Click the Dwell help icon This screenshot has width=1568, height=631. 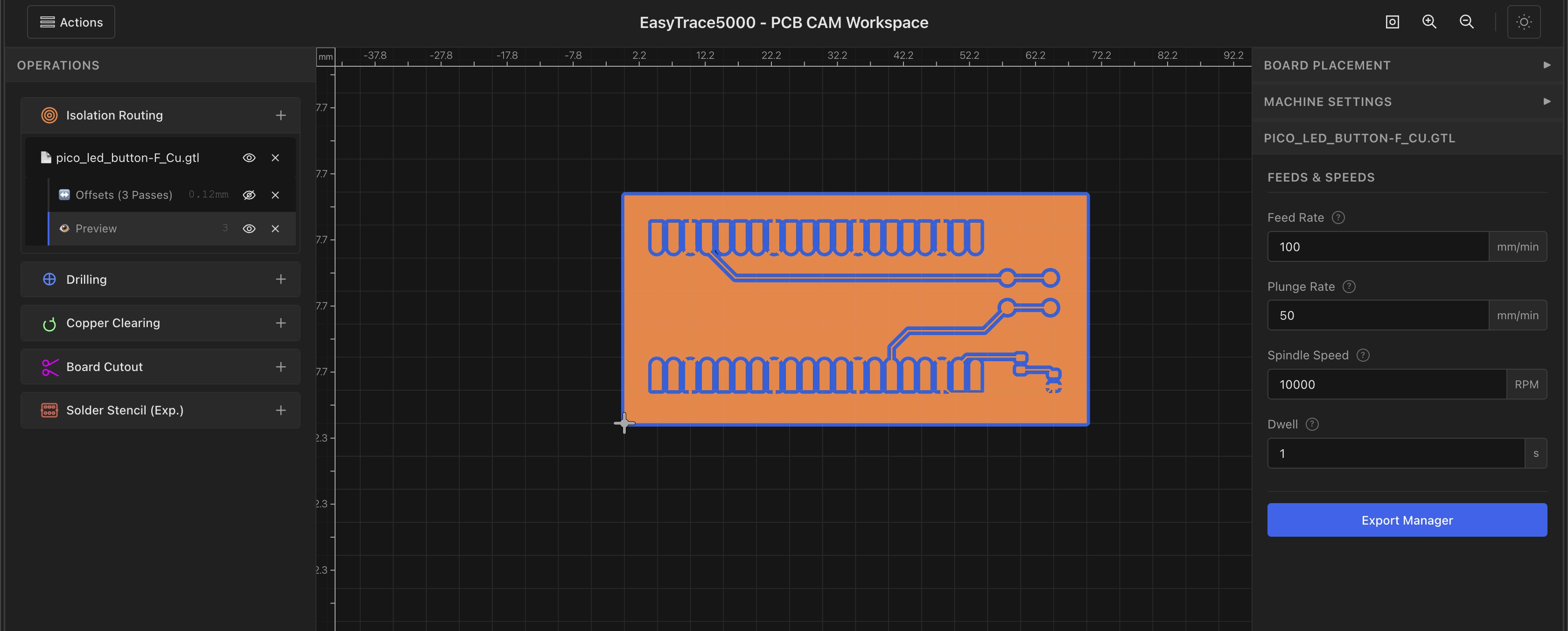[x=1312, y=424]
